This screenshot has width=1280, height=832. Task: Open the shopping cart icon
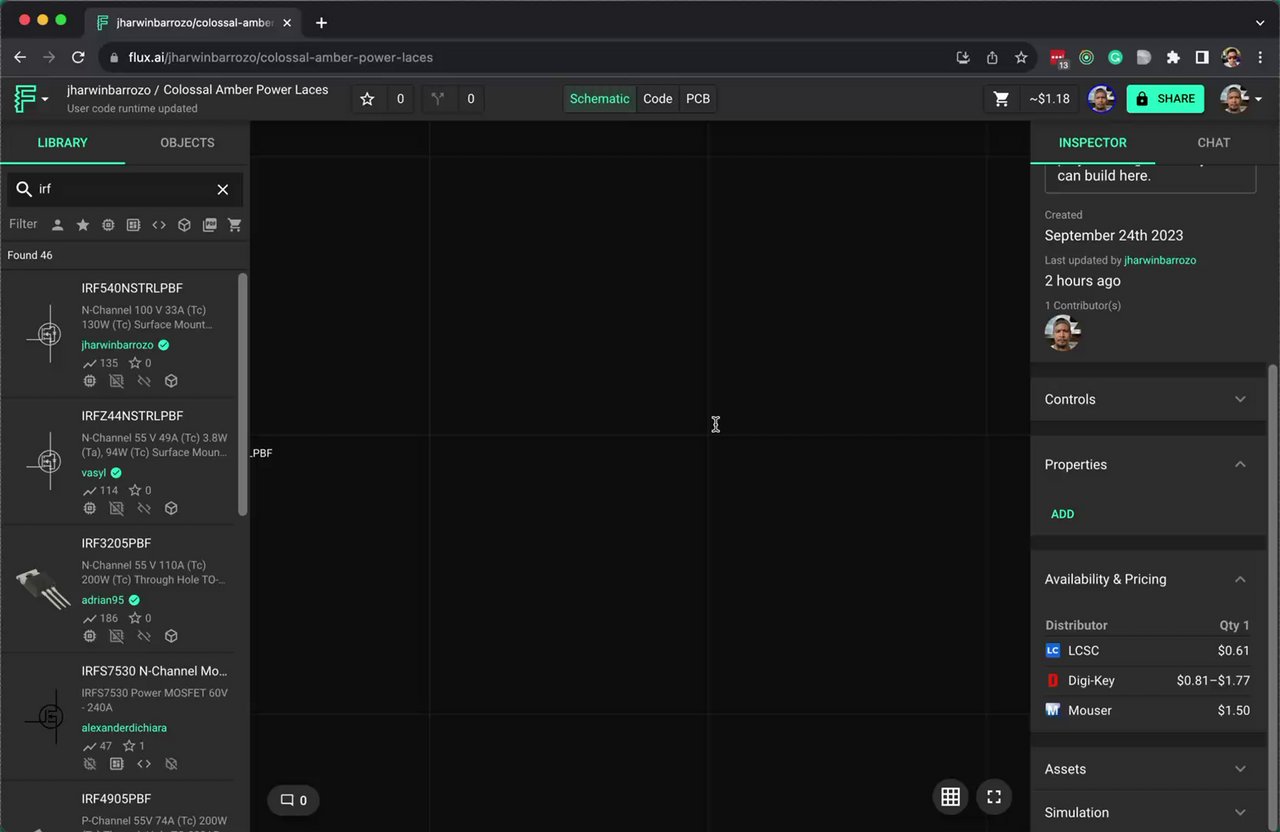pos(1001,99)
